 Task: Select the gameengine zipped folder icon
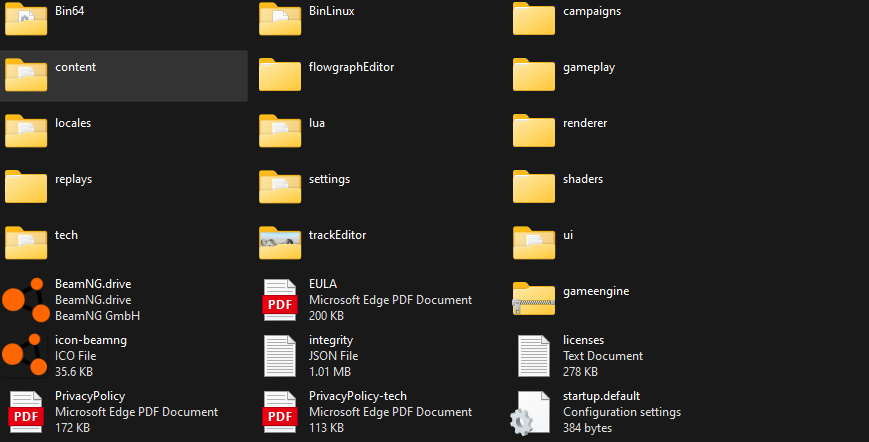(534, 299)
